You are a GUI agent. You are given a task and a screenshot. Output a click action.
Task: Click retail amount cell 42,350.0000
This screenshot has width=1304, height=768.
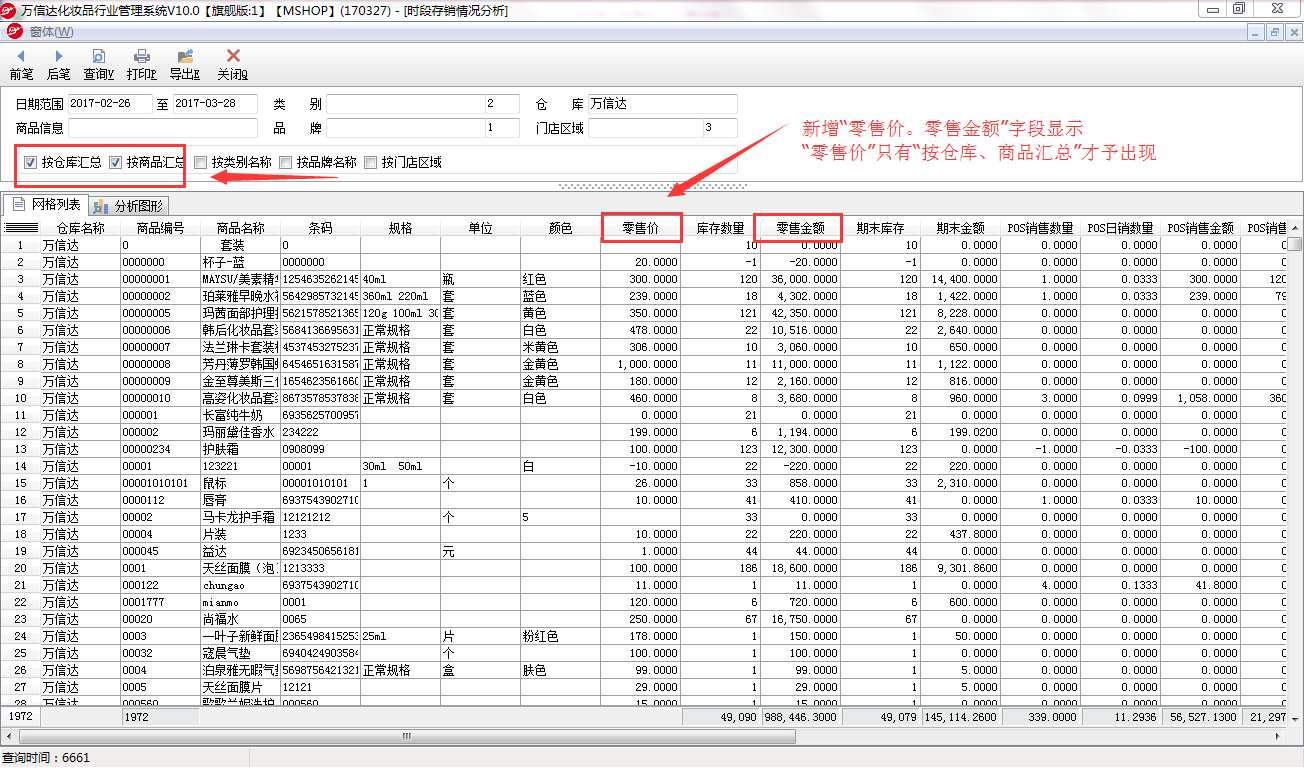tap(801, 313)
